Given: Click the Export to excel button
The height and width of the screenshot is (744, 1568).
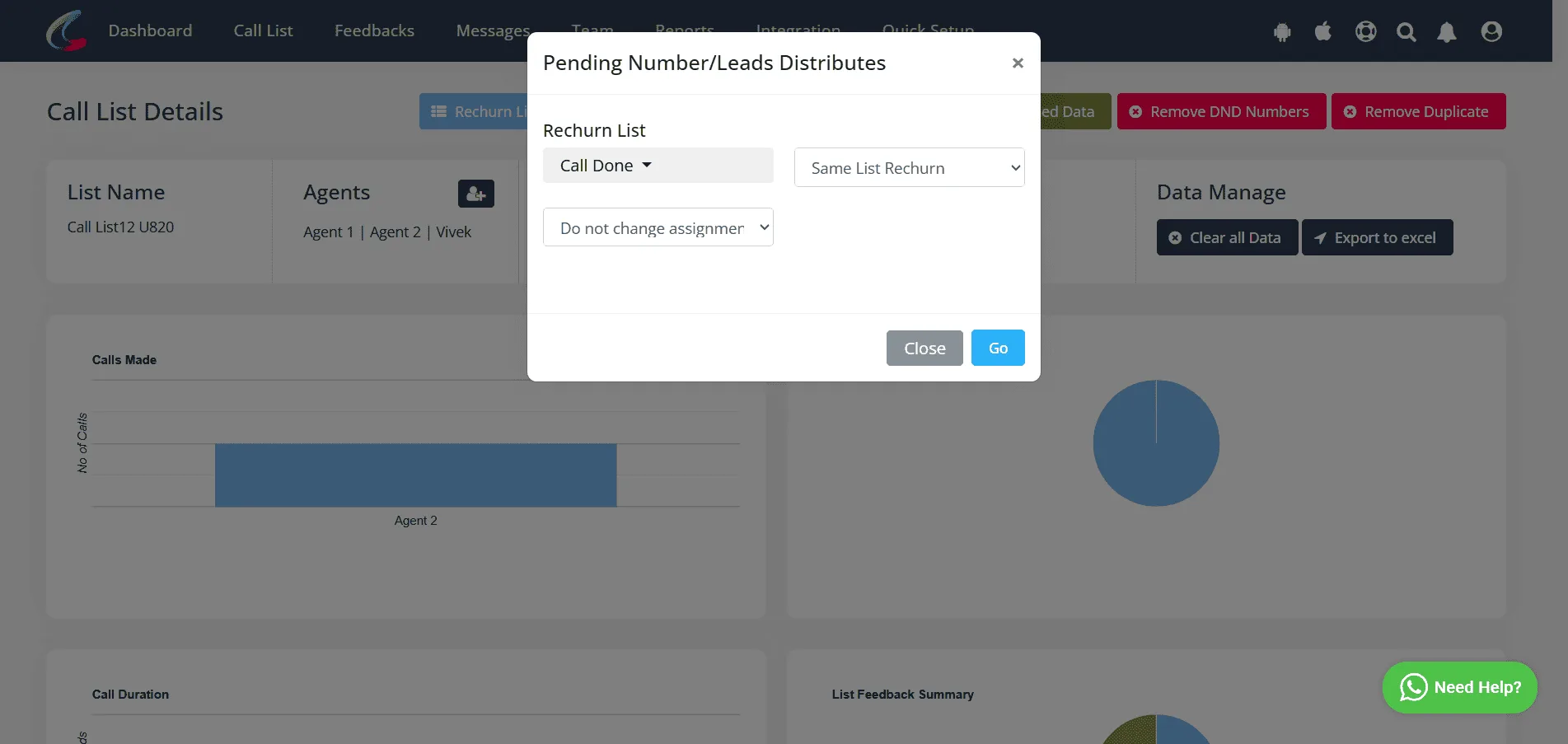Looking at the screenshot, I should pyautogui.click(x=1377, y=237).
